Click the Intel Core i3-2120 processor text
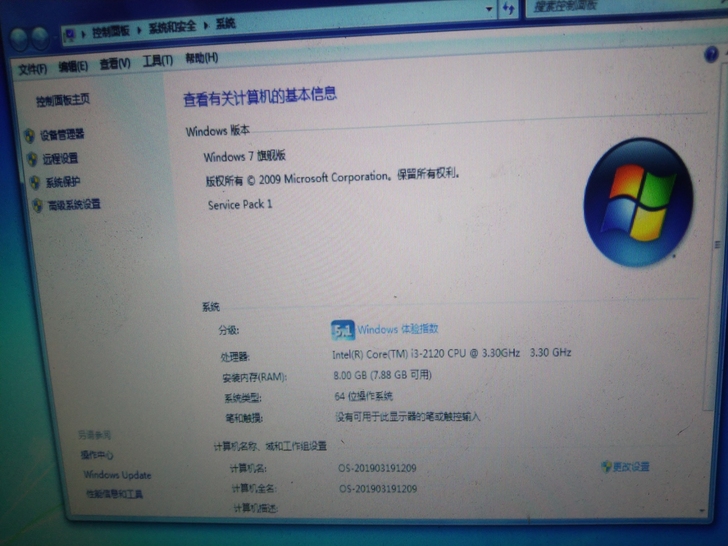 451,353
